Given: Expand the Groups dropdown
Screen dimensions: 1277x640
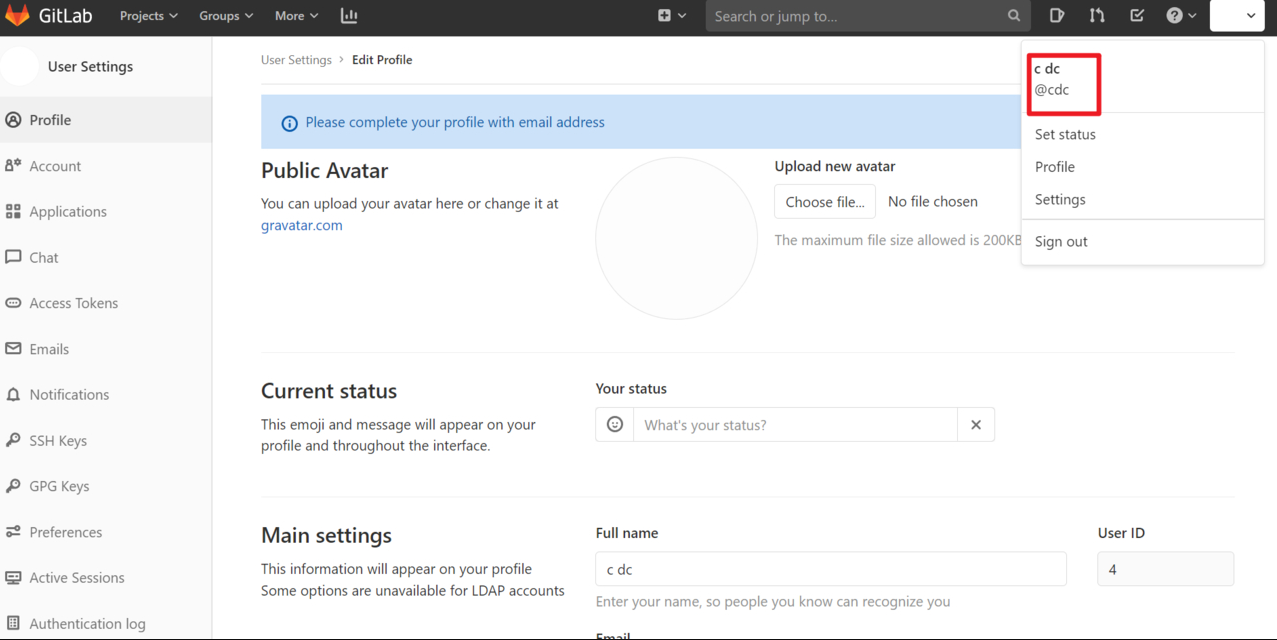Looking at the screenshot, I should click(x=226, y=16).
